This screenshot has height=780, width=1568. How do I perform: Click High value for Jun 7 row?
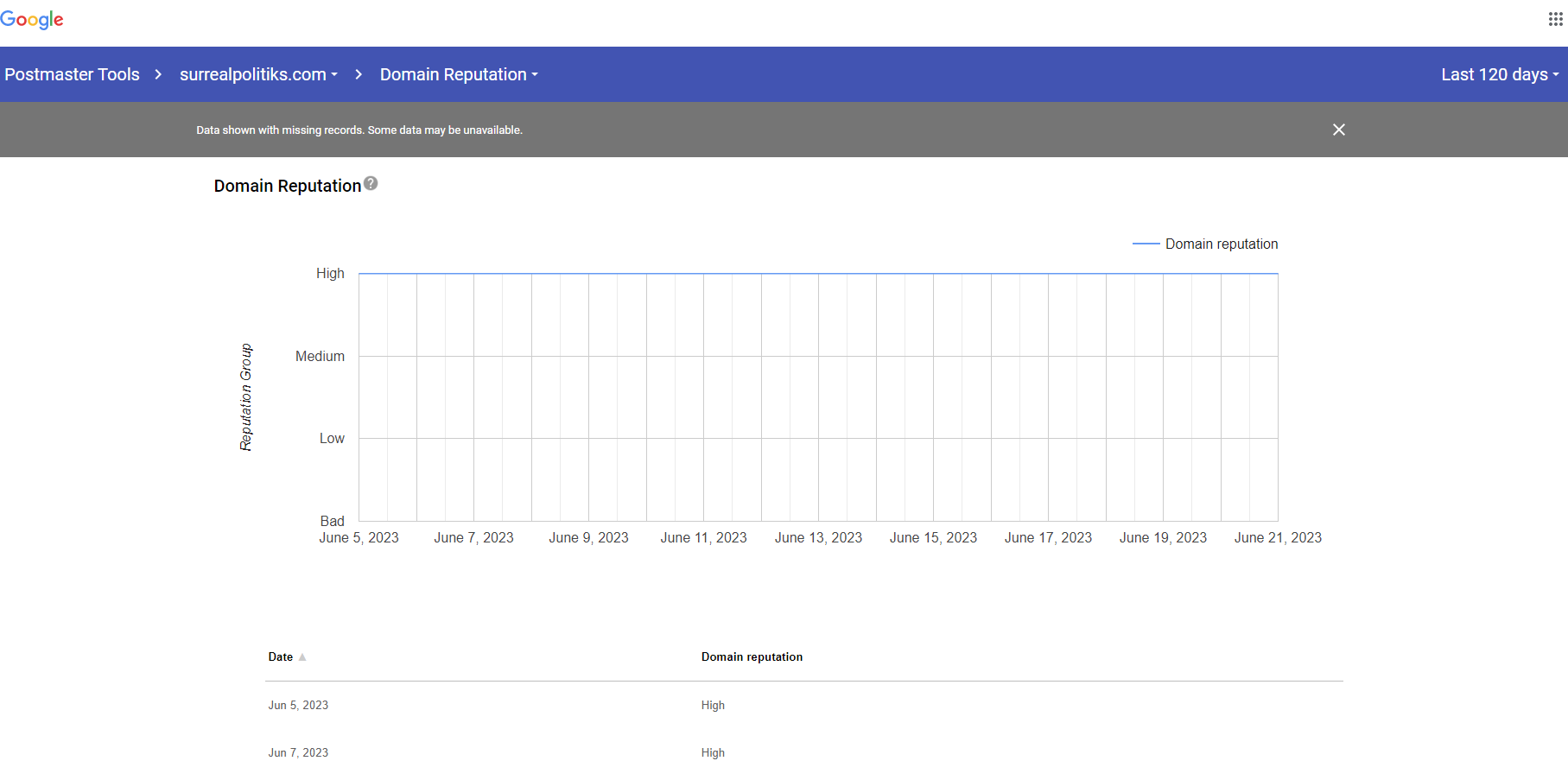click(713, 752)
